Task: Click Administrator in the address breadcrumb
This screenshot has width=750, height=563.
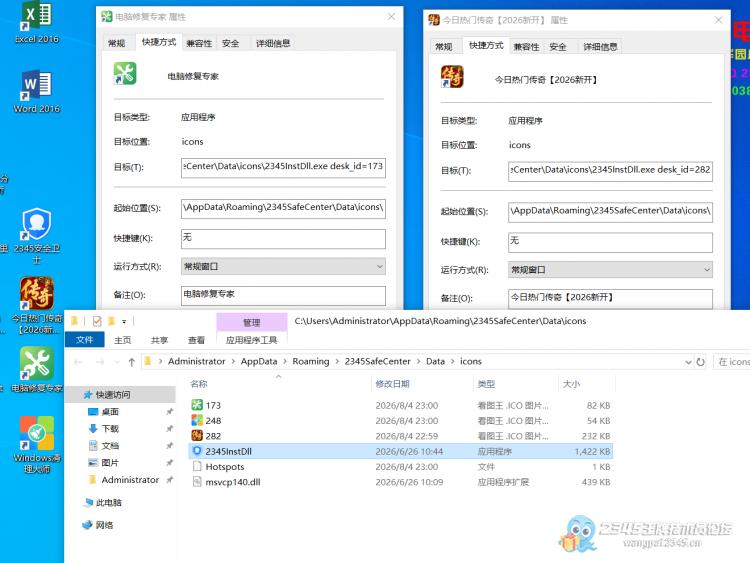Action: pos(196,361)
